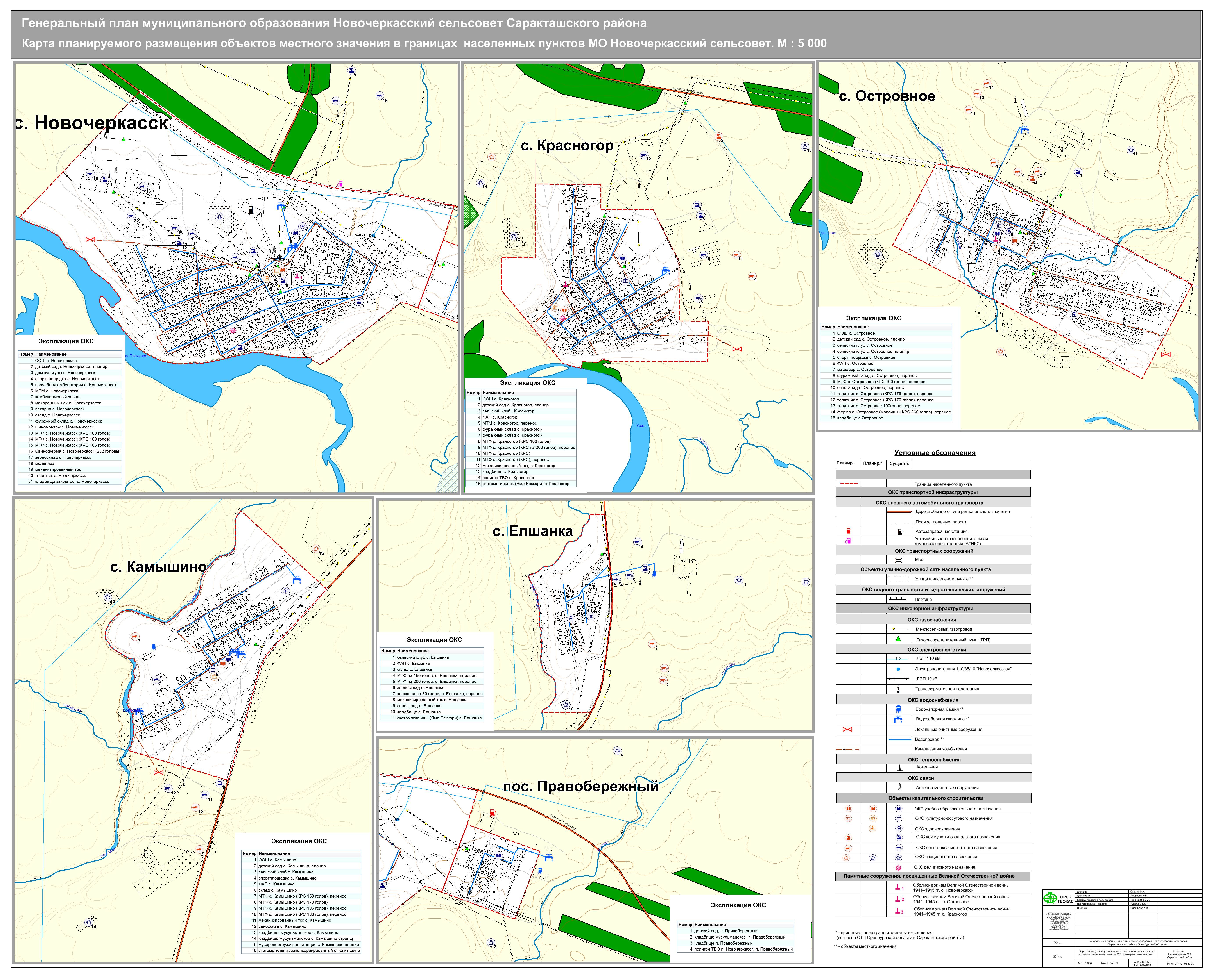
Task: Click the pink gas compressor station legend icon
Action: (848, 541)
